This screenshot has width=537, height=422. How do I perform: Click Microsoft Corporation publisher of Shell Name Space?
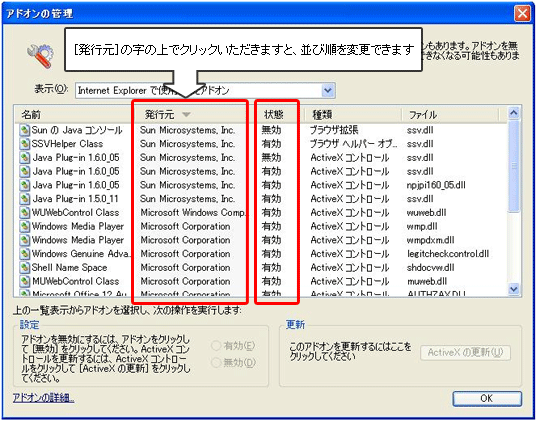(185, 268)
